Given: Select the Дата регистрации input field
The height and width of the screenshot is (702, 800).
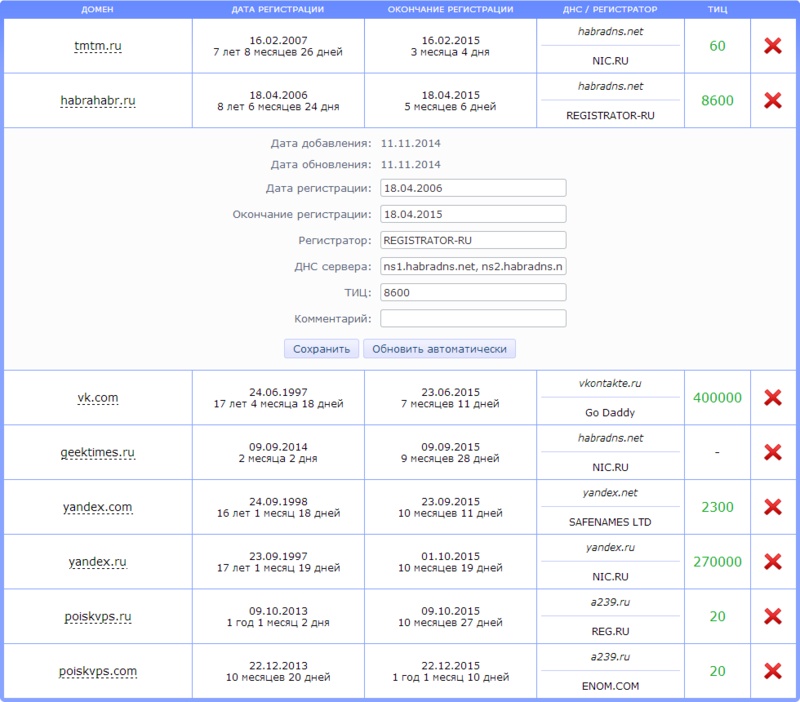Looking at the screenshot, I should [473, 187].
